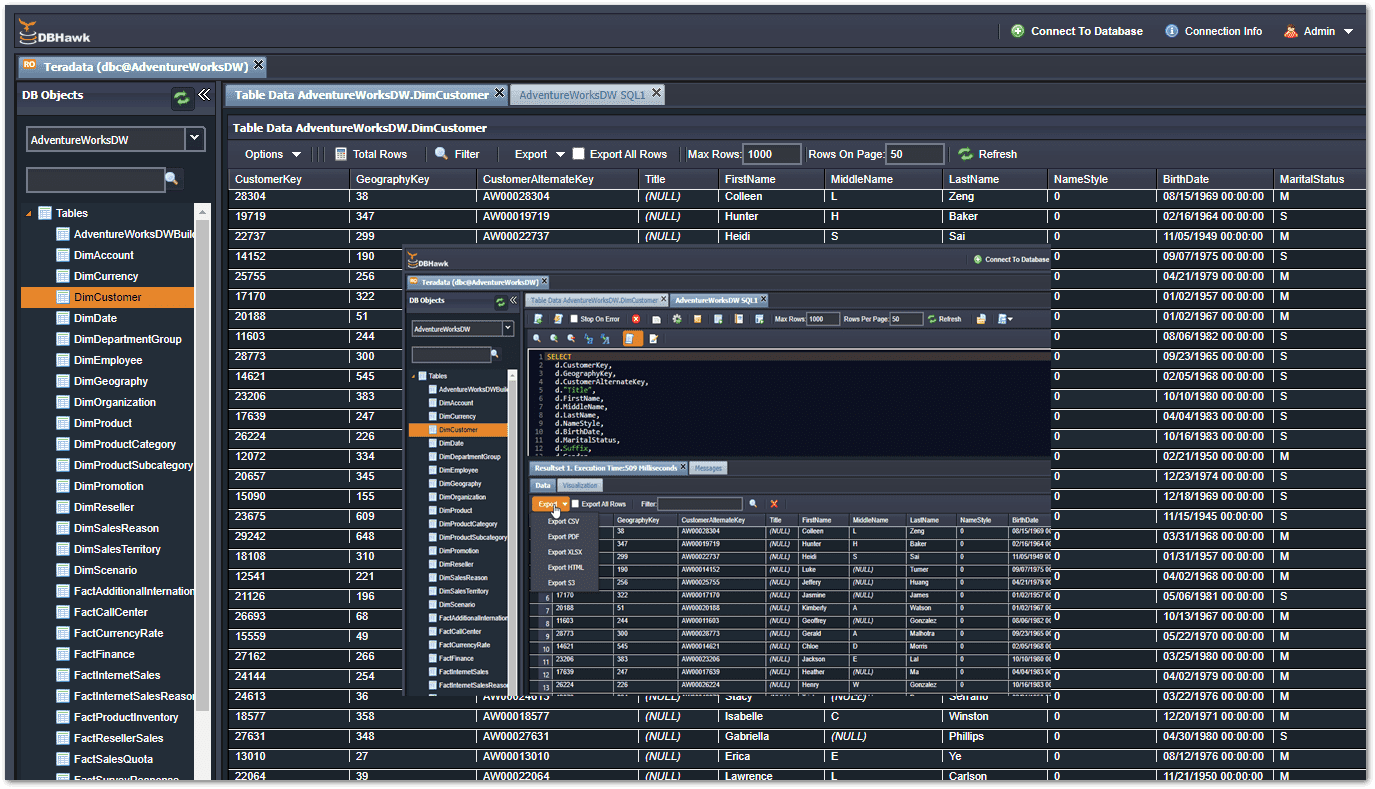Click the filter search magnifier in inset results
1375x789 pixels.
click(753, 504)
